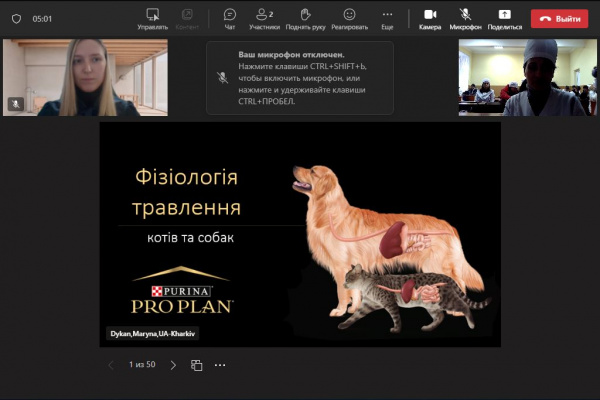
Task: Click muted mic icon on left video
Action: pos(16,104)
